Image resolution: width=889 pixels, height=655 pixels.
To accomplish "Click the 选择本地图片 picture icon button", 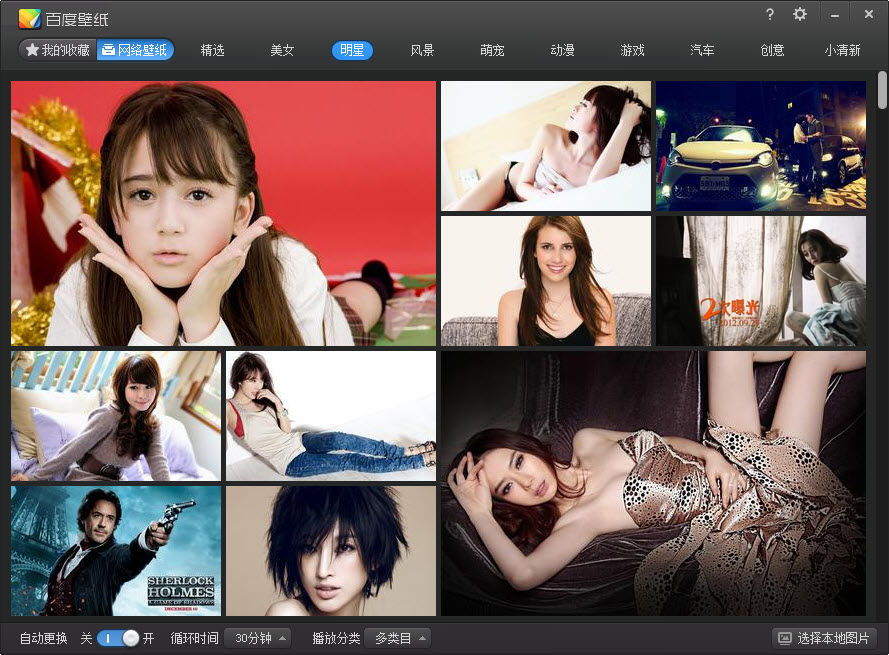I will coord(825,638).
